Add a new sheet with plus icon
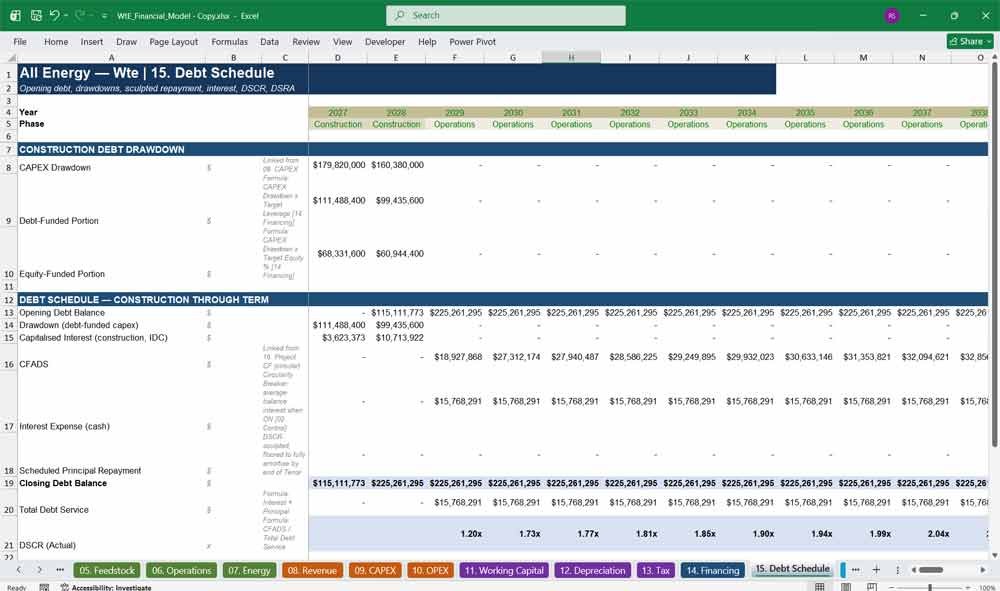This screenshot has height=591, width=1000. point(876,569)
